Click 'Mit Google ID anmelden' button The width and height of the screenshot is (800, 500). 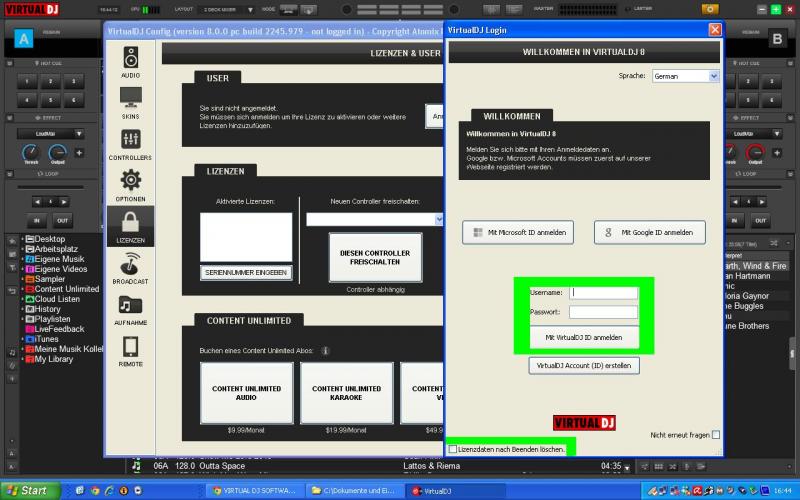tap(649, 233)
